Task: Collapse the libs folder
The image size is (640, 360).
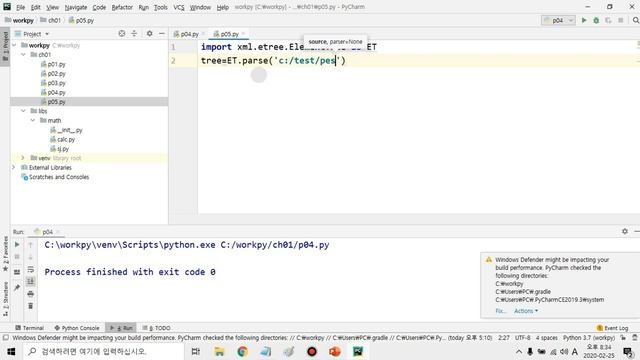Action: tap(24, 111)
